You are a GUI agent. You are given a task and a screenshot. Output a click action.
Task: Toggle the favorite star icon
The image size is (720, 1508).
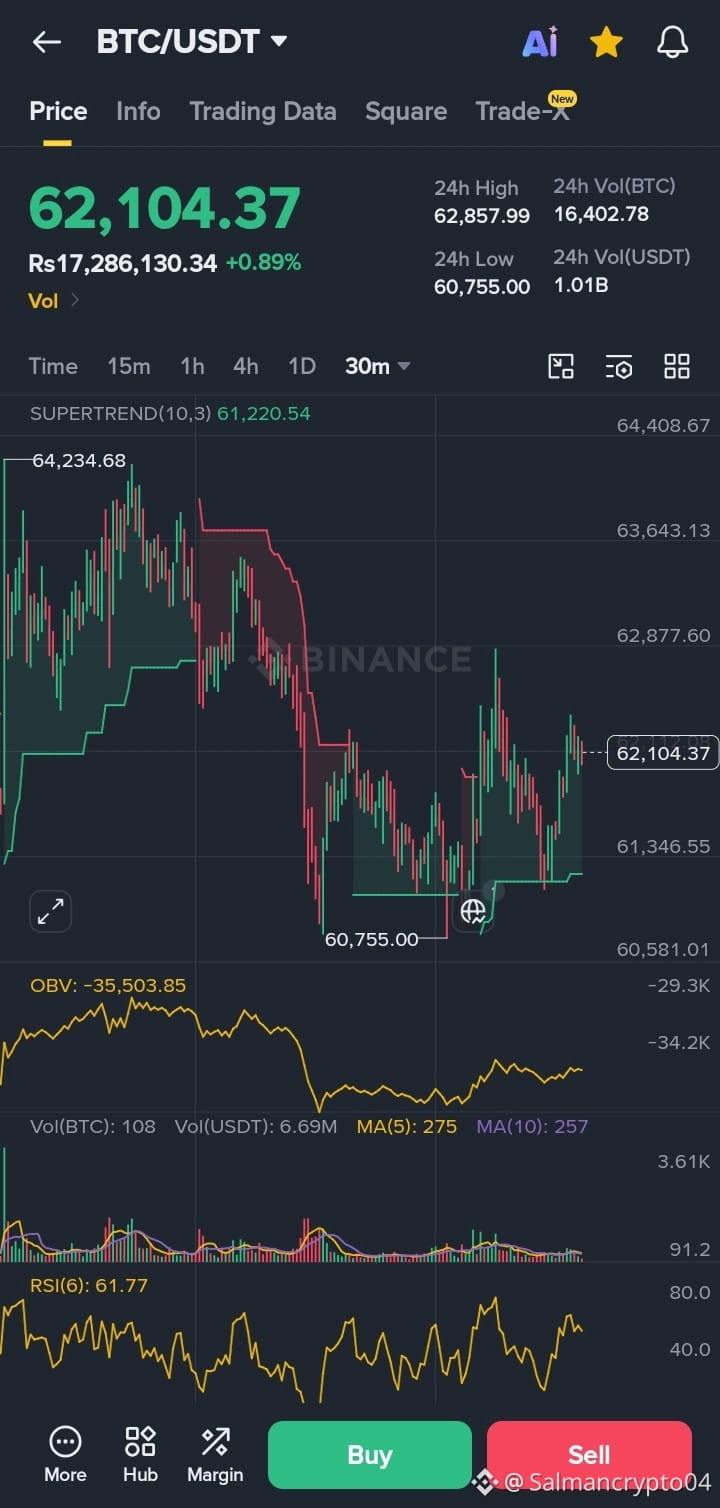pyautogui.click(x=606, y=42)
